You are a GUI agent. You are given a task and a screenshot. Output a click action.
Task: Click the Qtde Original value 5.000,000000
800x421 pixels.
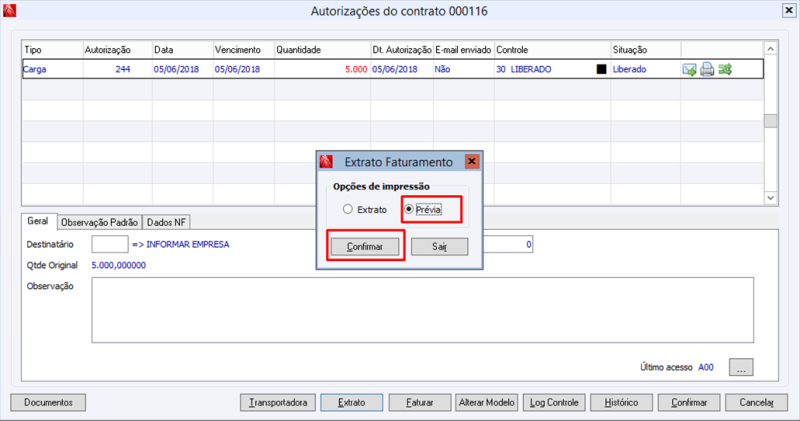click(x=118, y=265)
